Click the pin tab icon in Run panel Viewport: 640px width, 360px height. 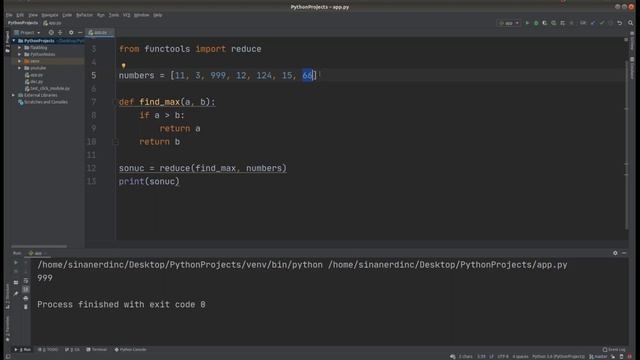16,293
